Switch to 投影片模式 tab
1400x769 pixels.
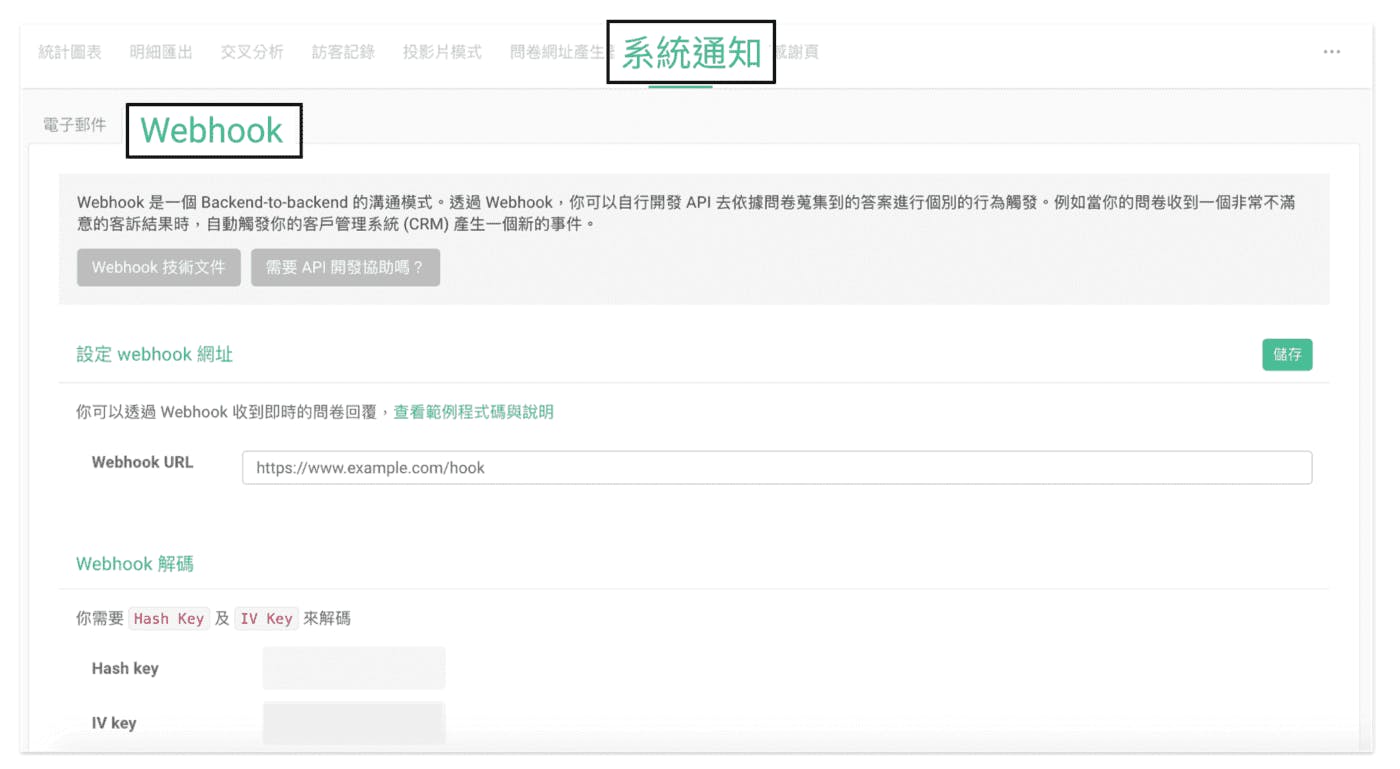coord(442,52)
